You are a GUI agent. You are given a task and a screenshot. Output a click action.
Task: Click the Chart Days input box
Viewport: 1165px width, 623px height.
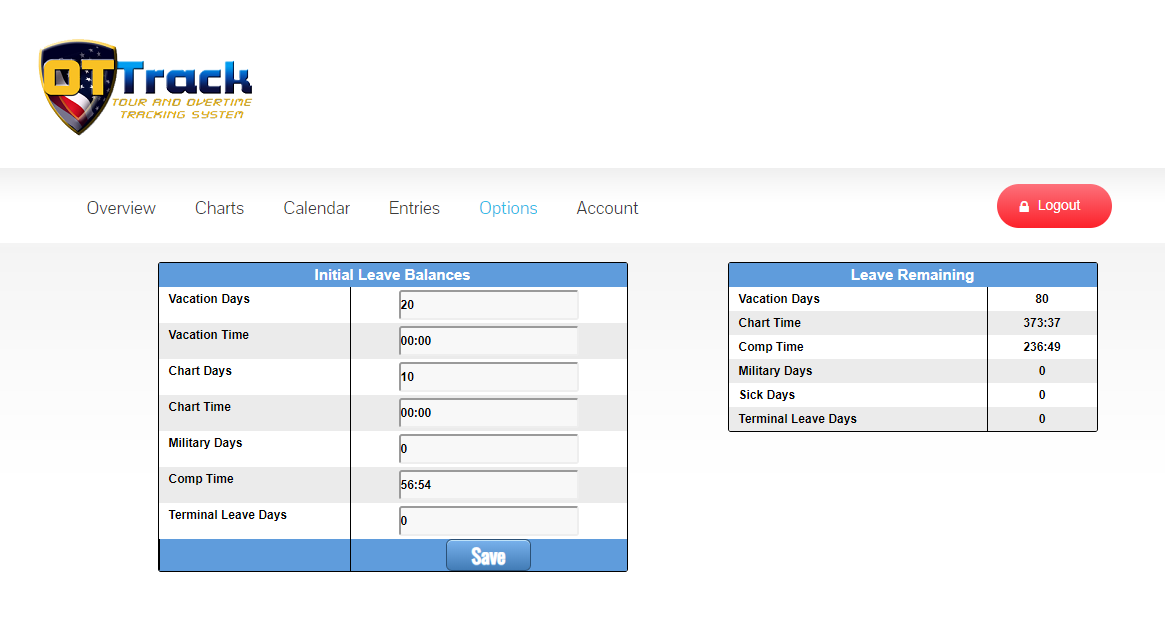[488, 377]
